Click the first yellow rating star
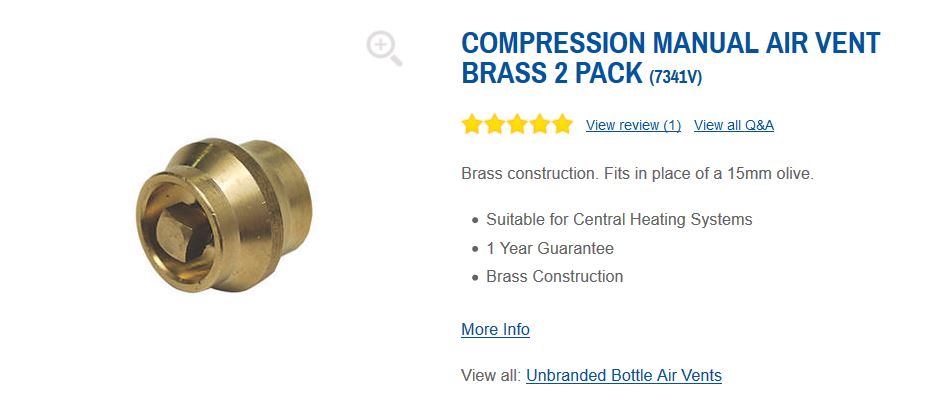The width and height of the screenshot is (932, 411). (x=472, y=125)
